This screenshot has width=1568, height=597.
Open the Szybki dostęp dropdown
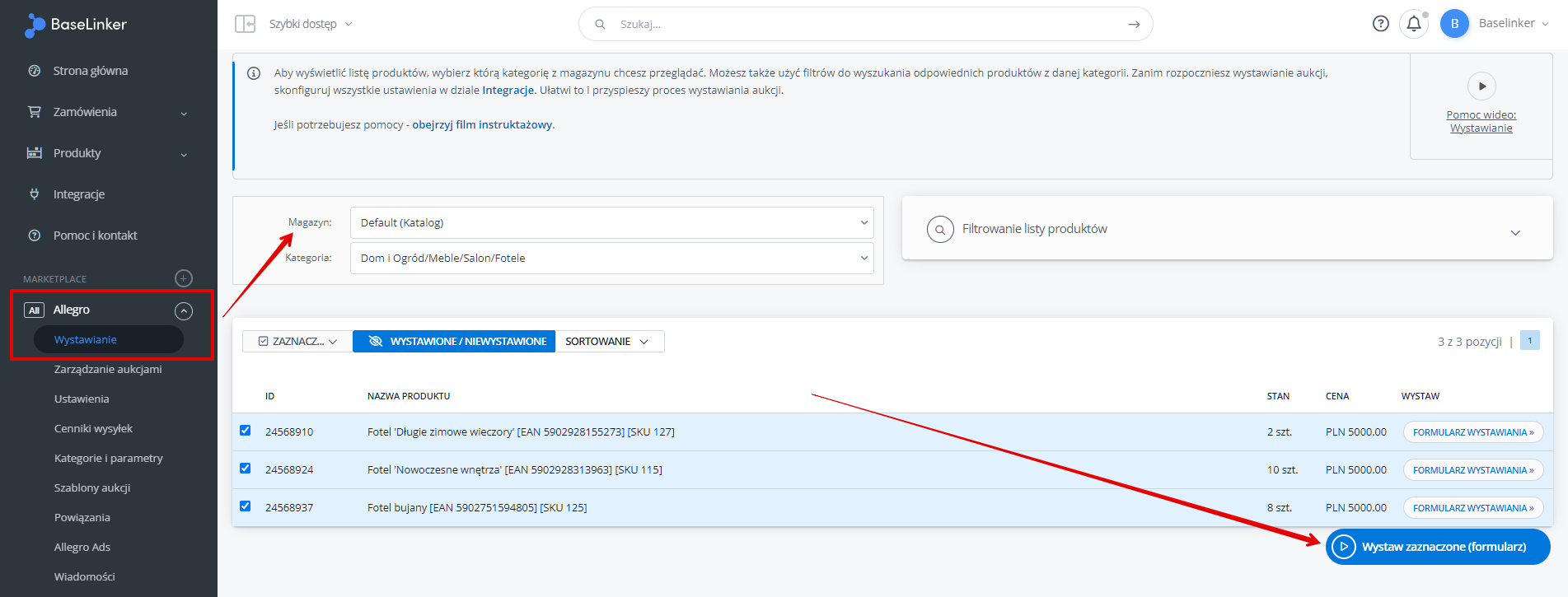tap(311, 24)
